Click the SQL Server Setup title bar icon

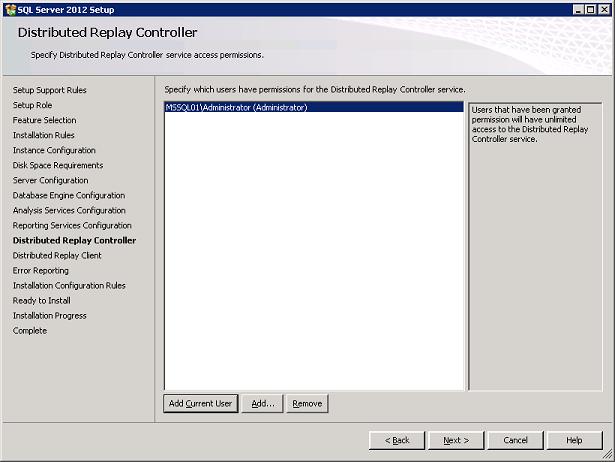(11, 9)
